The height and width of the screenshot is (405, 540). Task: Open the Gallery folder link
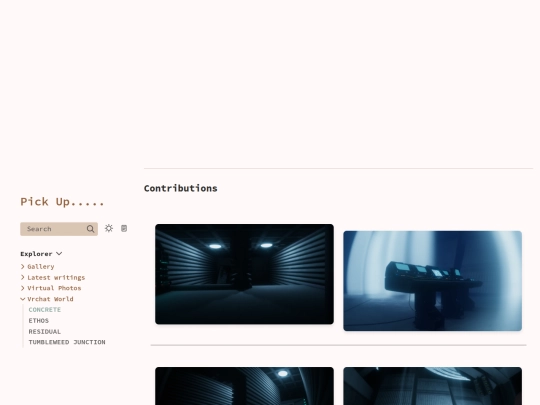pos(41,267)
